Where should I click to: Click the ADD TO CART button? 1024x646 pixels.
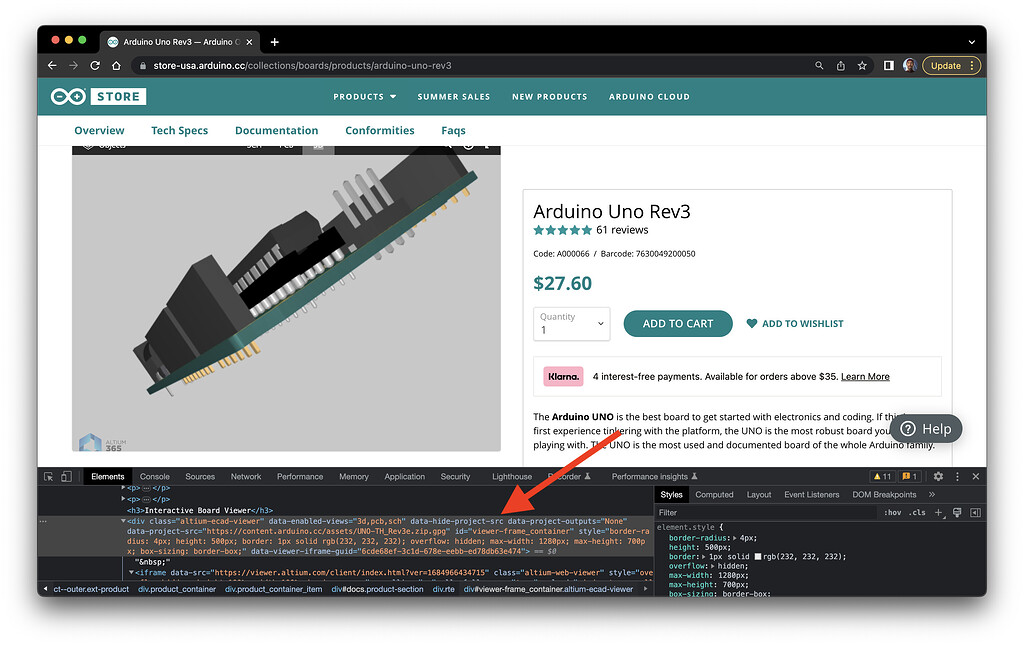point(678,323)
